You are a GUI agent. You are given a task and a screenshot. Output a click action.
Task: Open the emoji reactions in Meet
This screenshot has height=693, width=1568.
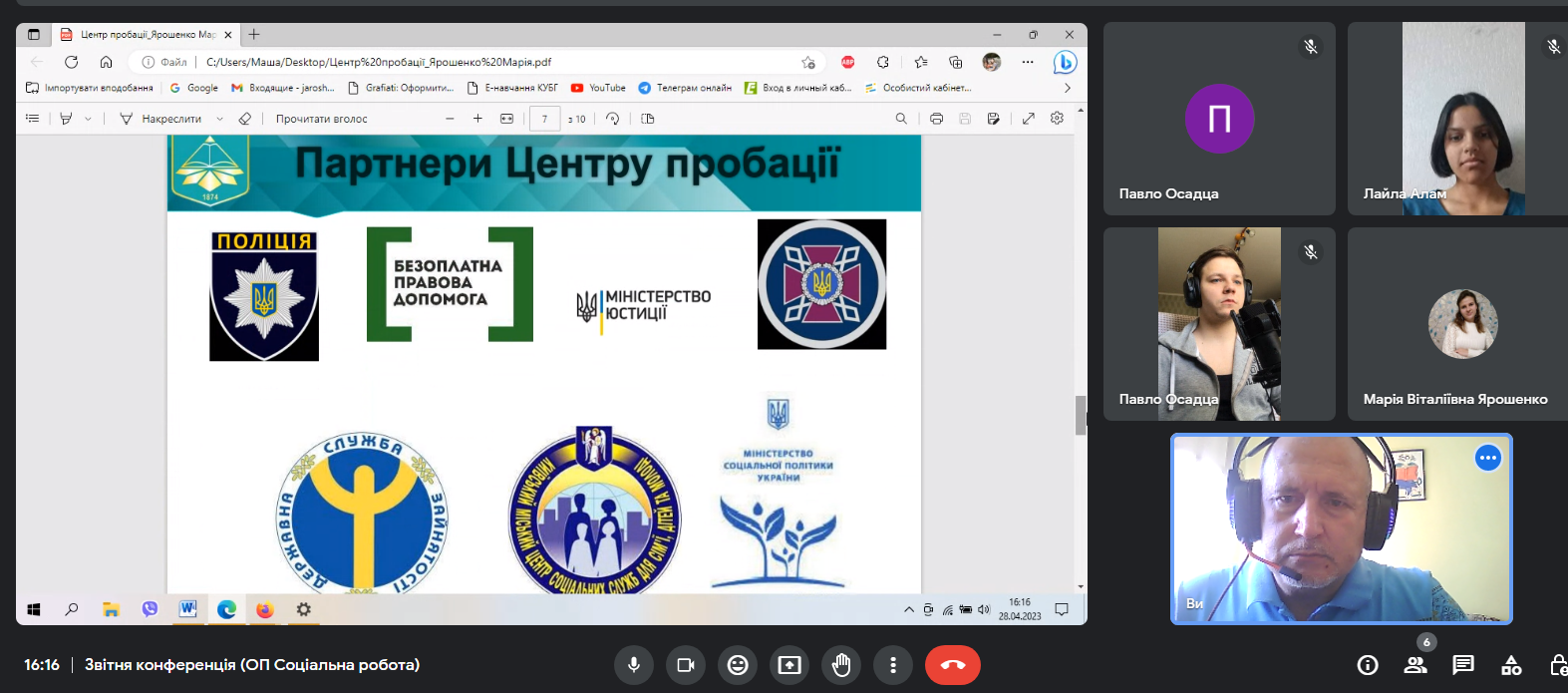tap(738, 665)
